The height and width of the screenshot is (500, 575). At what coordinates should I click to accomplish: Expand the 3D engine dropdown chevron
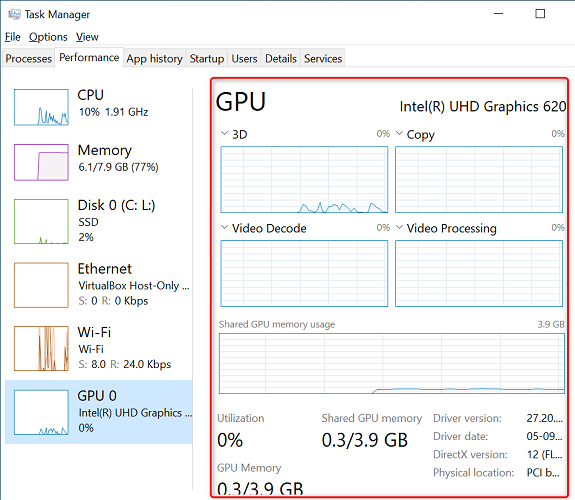pyautogui.click(x=224, y=134)
